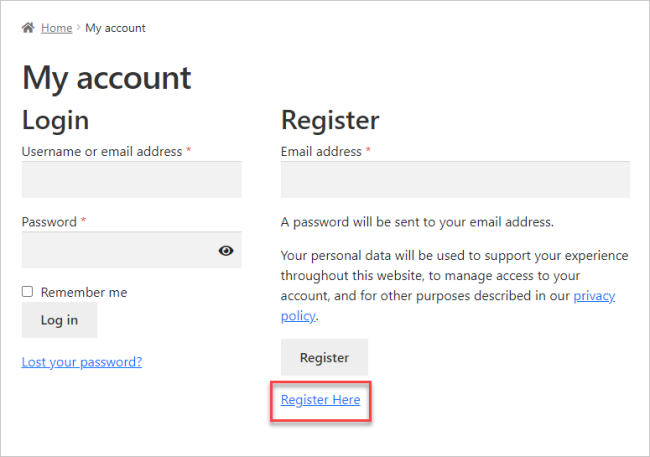Click the Remember me label text
This screenshot has height=457, width=650.
(84, 292)
